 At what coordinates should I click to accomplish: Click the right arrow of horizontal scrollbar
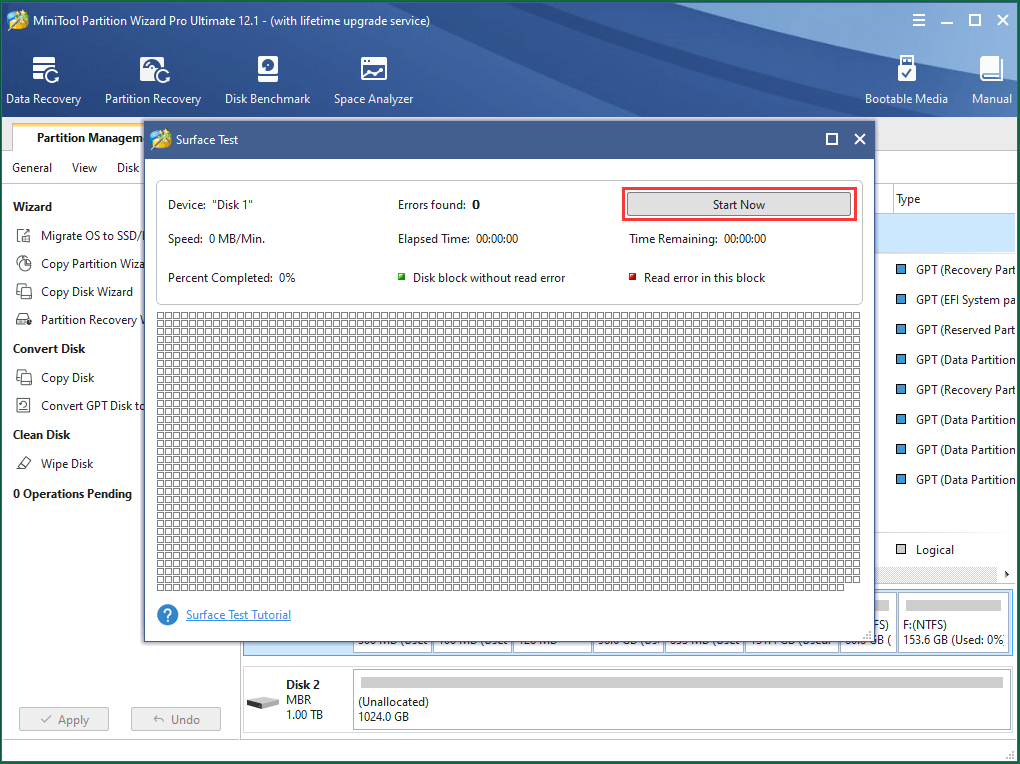1006,574
